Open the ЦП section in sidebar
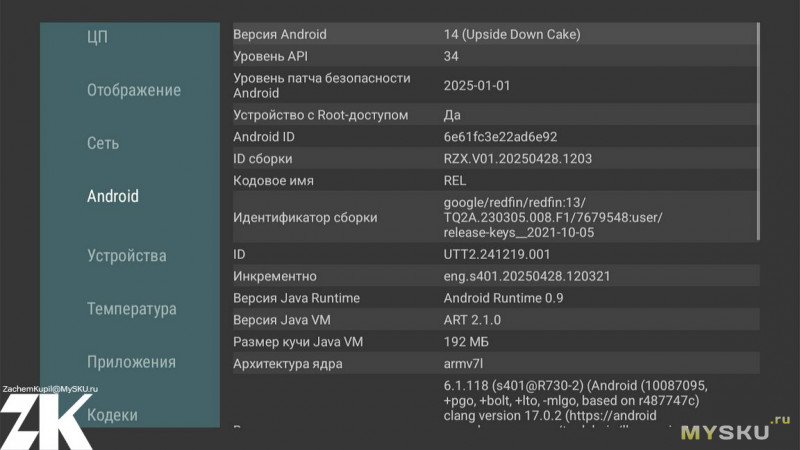 coord(97,37)
